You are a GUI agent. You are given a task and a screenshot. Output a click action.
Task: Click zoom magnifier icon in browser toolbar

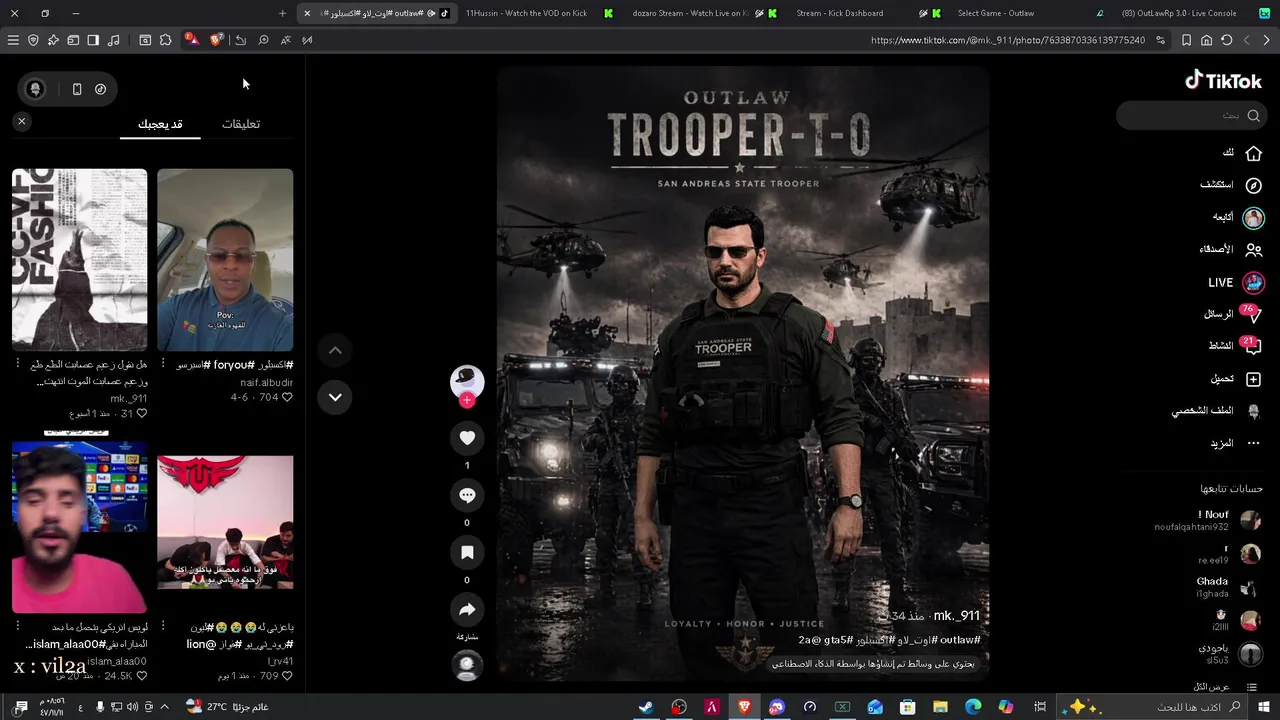coord(263,40)
